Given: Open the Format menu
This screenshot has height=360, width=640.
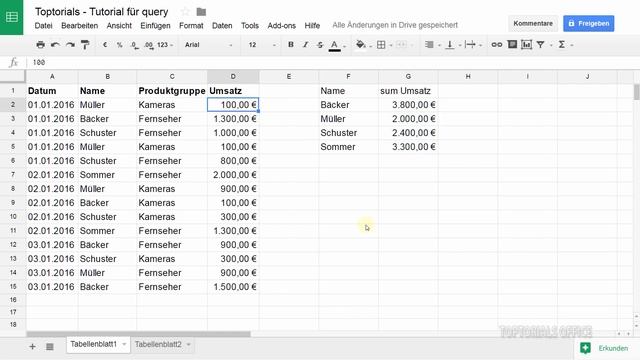Looking at the screenshot, I should [191, 25].
